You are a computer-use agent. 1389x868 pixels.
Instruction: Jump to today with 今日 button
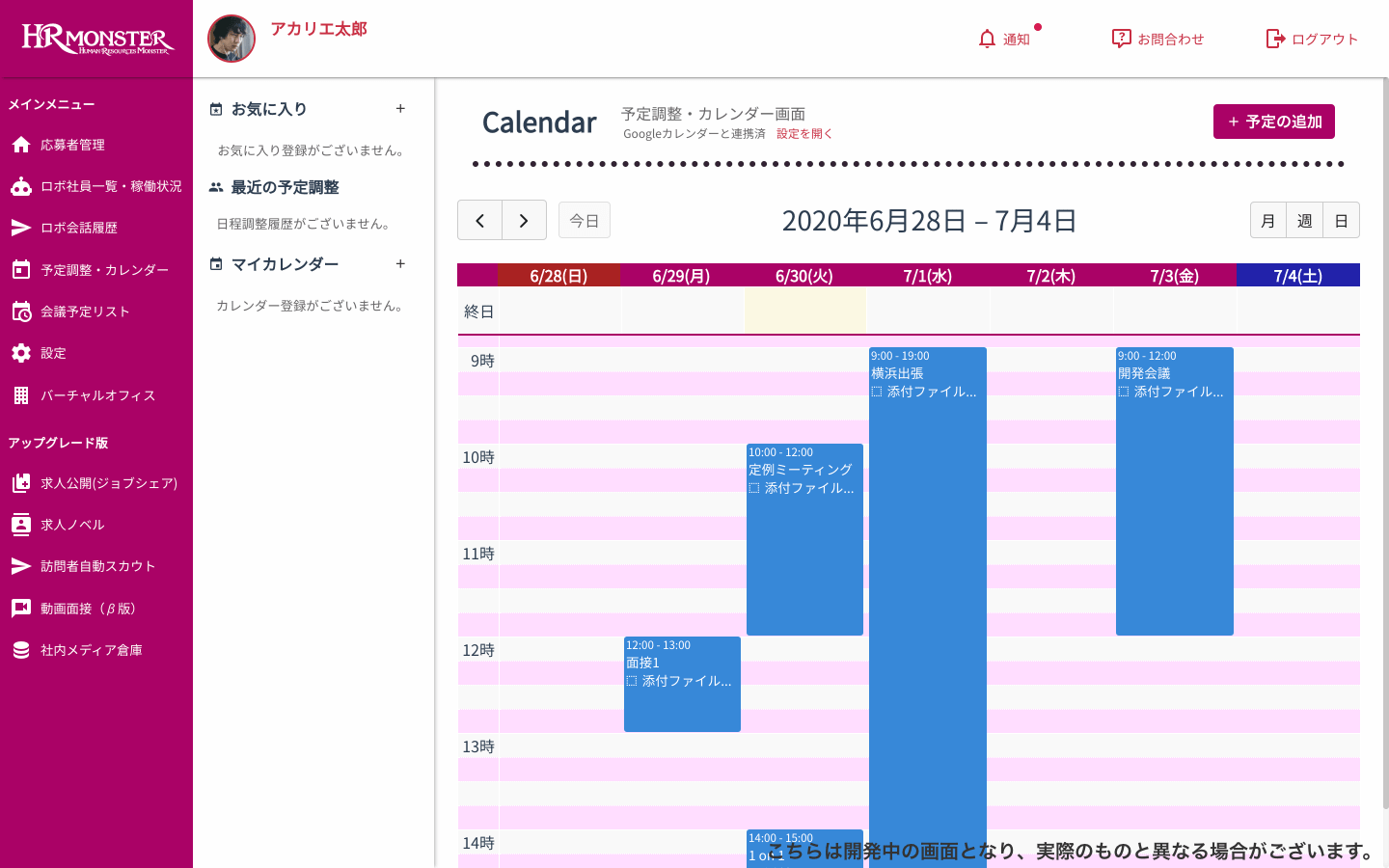pos(585,220)
